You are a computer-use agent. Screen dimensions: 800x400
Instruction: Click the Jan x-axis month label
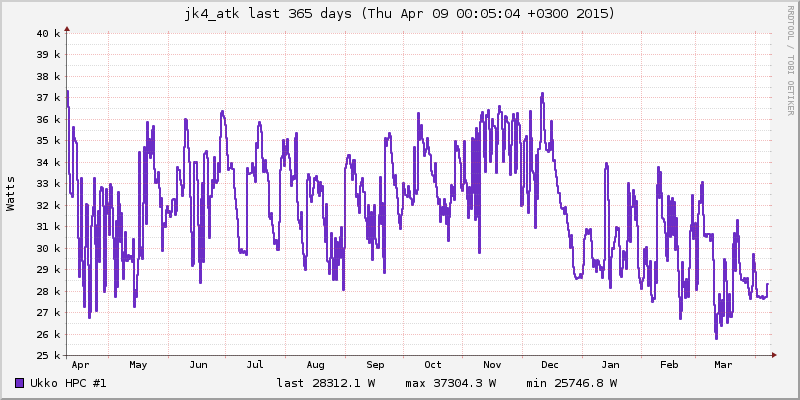(610, 365)
